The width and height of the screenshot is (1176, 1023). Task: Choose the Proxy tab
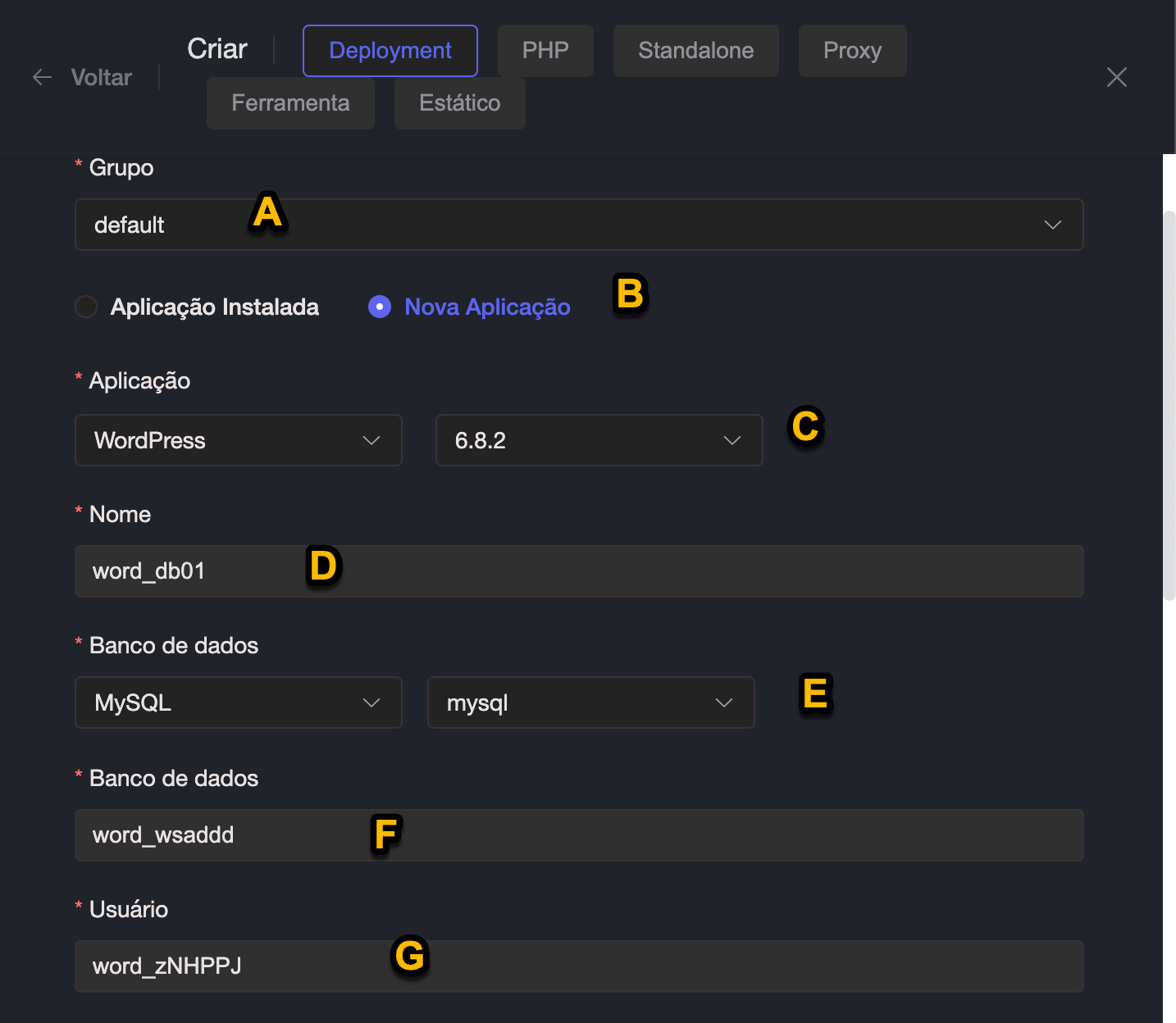click(852, 51)
